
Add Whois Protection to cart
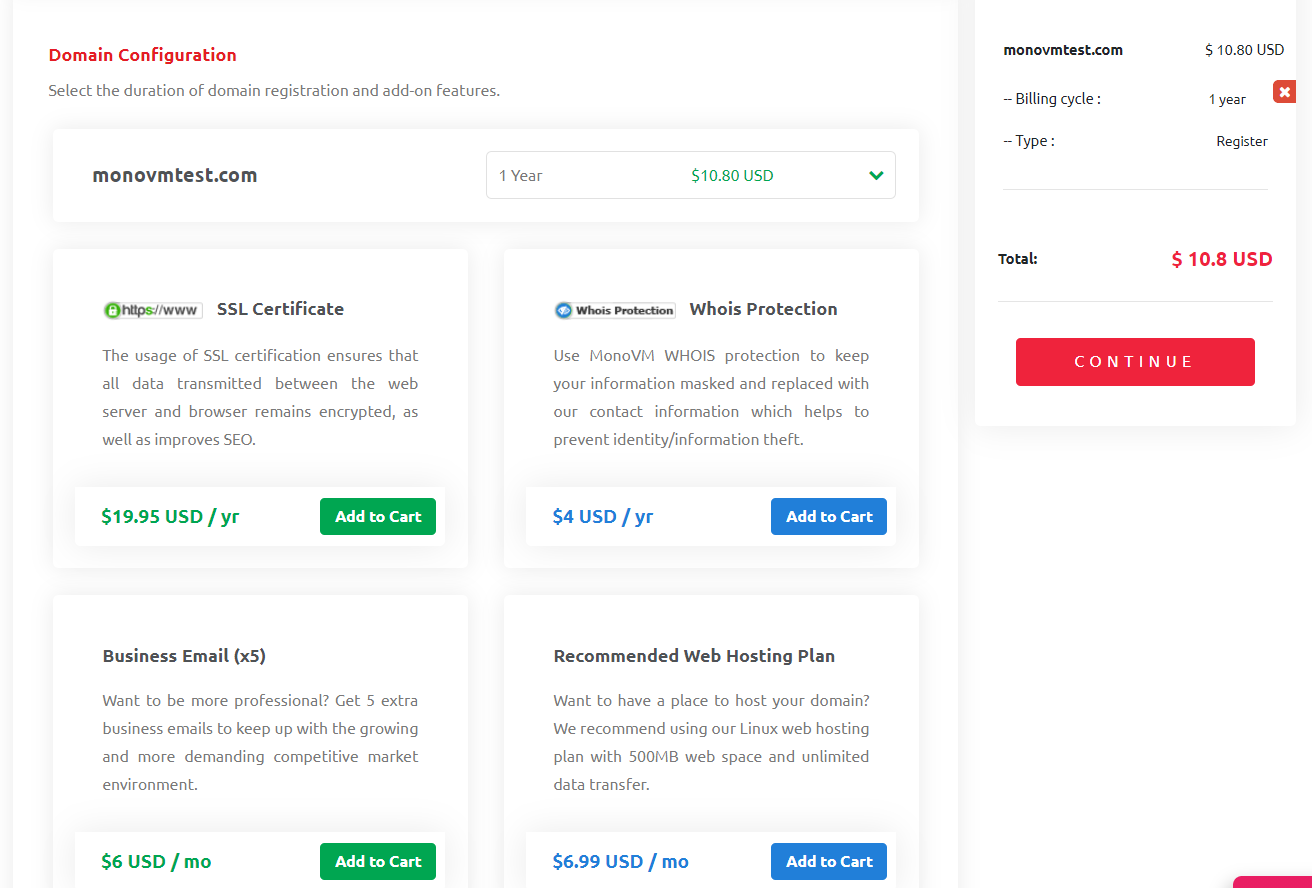coord(829,516)
